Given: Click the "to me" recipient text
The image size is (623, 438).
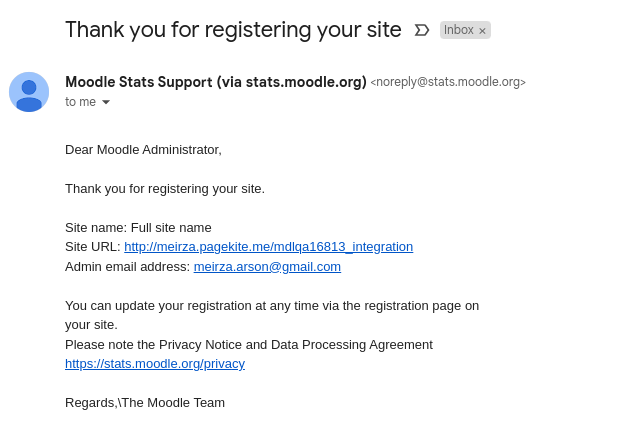Looking at the screenshot, I should point(80,102).
